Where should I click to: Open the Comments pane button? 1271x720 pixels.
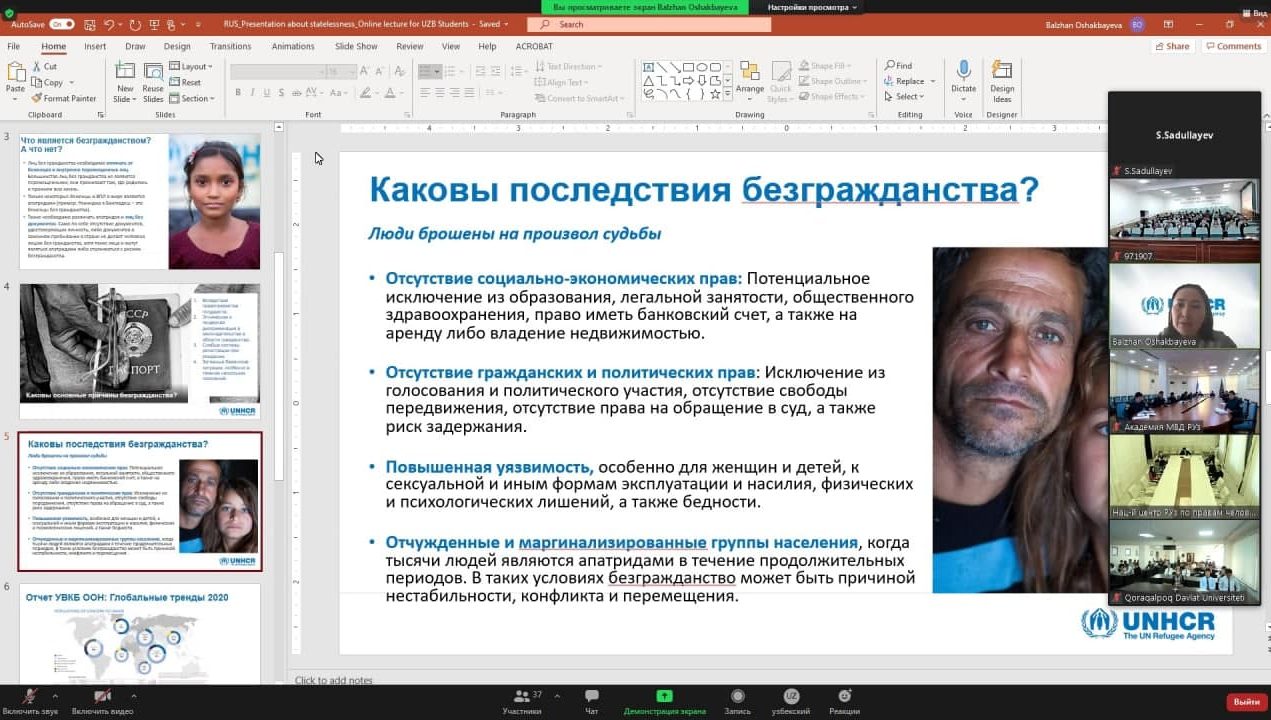coord(1234,46)
